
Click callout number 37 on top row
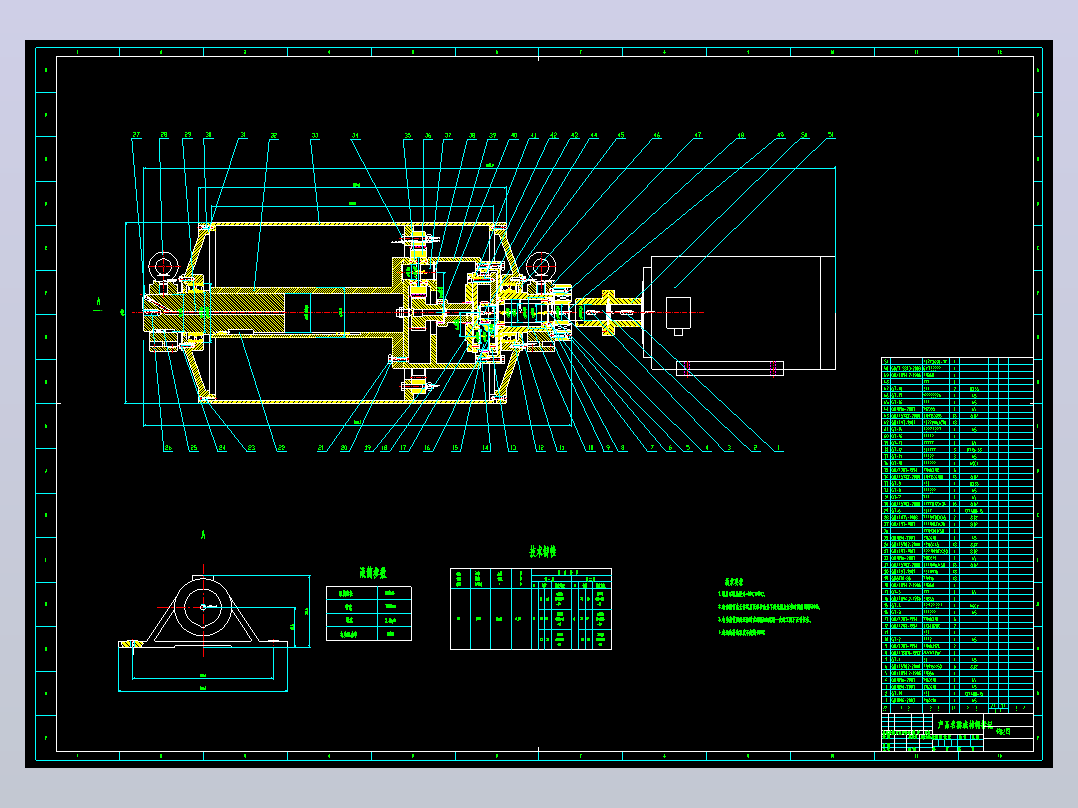click(448, 135)
